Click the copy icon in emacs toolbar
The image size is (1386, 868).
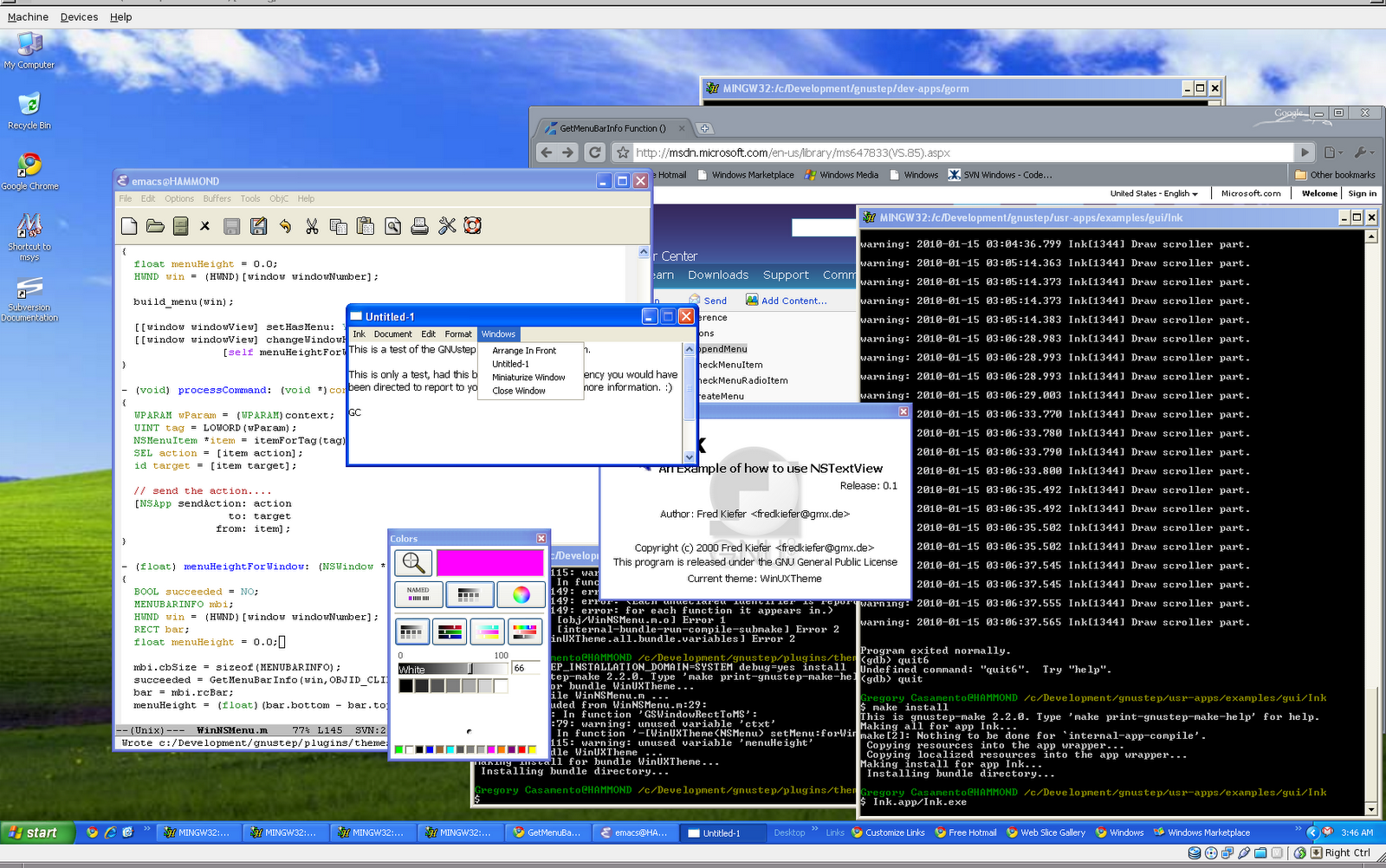pos(339,226)
